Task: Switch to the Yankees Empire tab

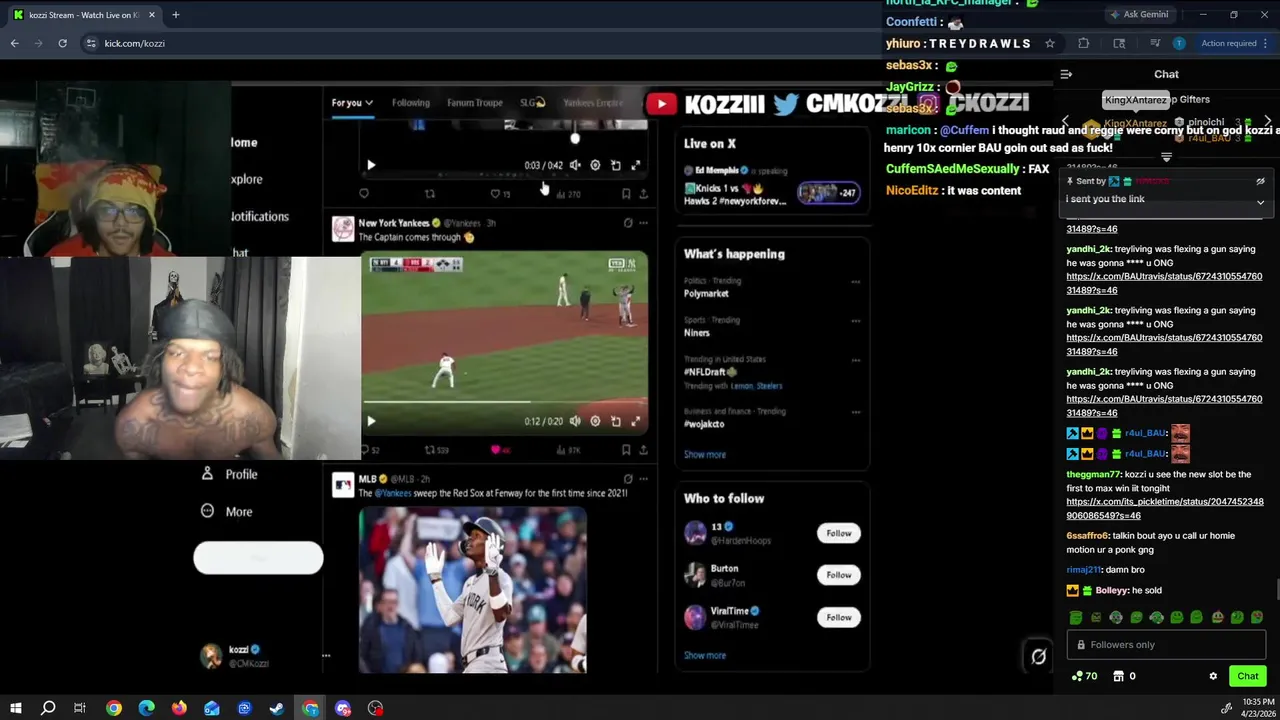Action: tap(593, 102)
